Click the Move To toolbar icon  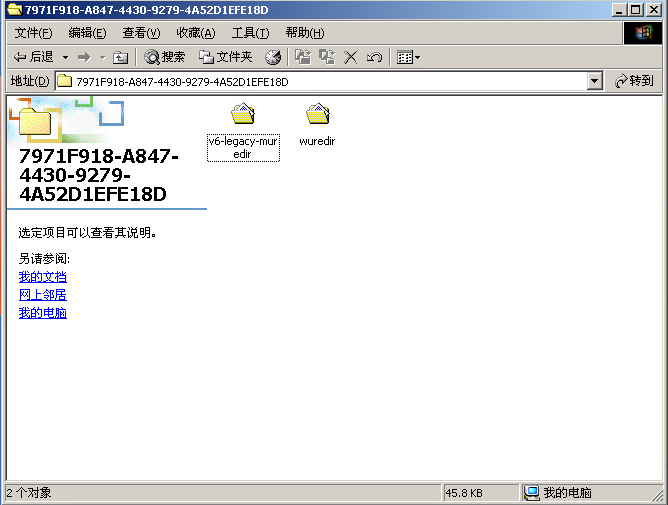303,57
